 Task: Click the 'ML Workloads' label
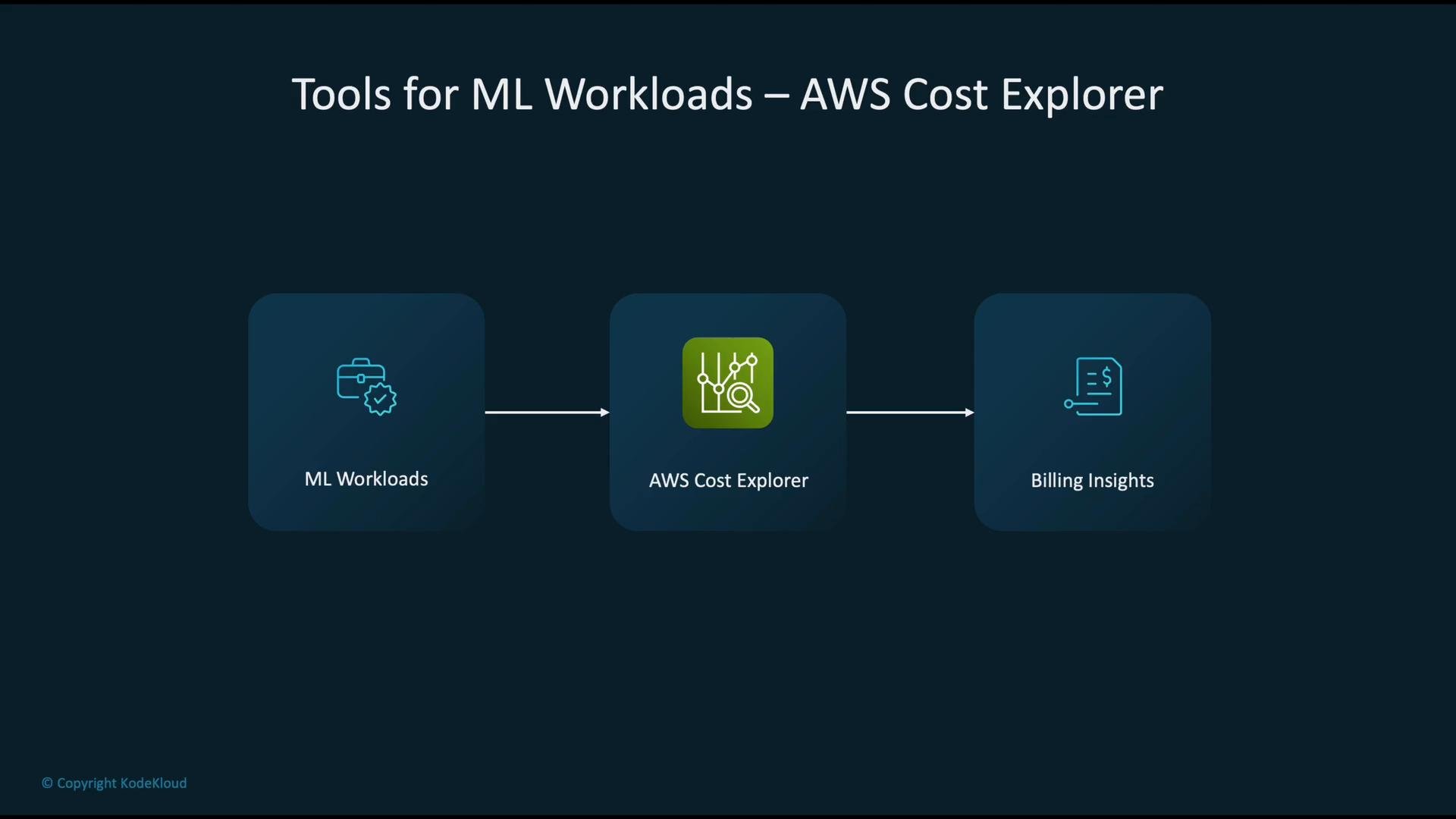pyautogui.click(x=366, y=479)
